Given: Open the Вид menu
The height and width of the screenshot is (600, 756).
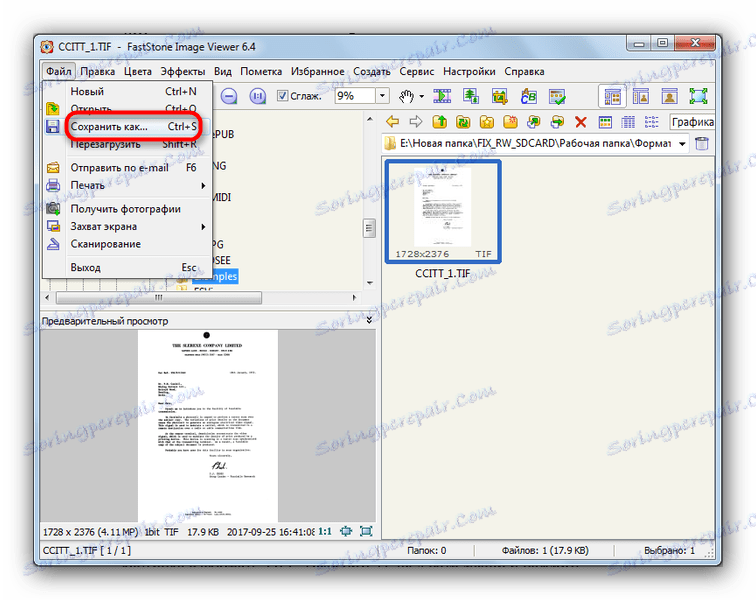Looking at the screenshot, I should point(223,71).
